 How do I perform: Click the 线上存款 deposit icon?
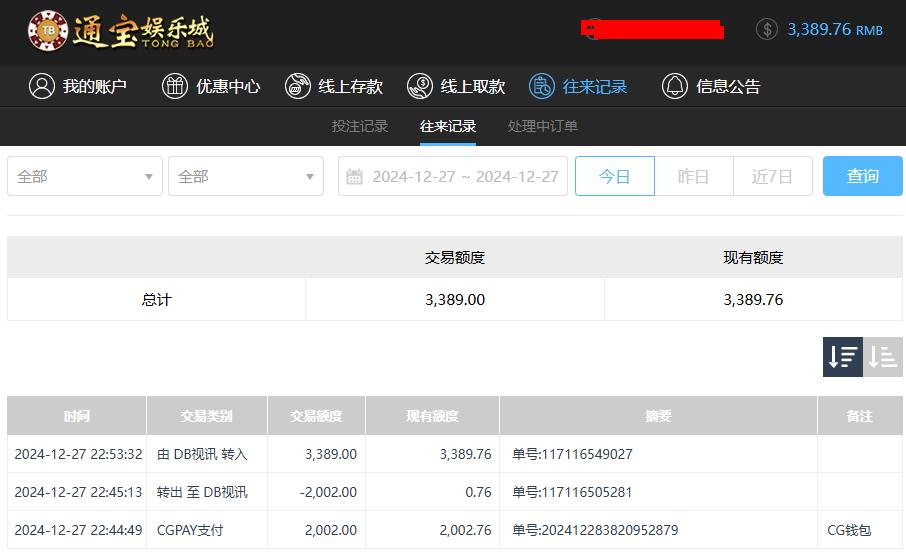[x=298, y=86]
